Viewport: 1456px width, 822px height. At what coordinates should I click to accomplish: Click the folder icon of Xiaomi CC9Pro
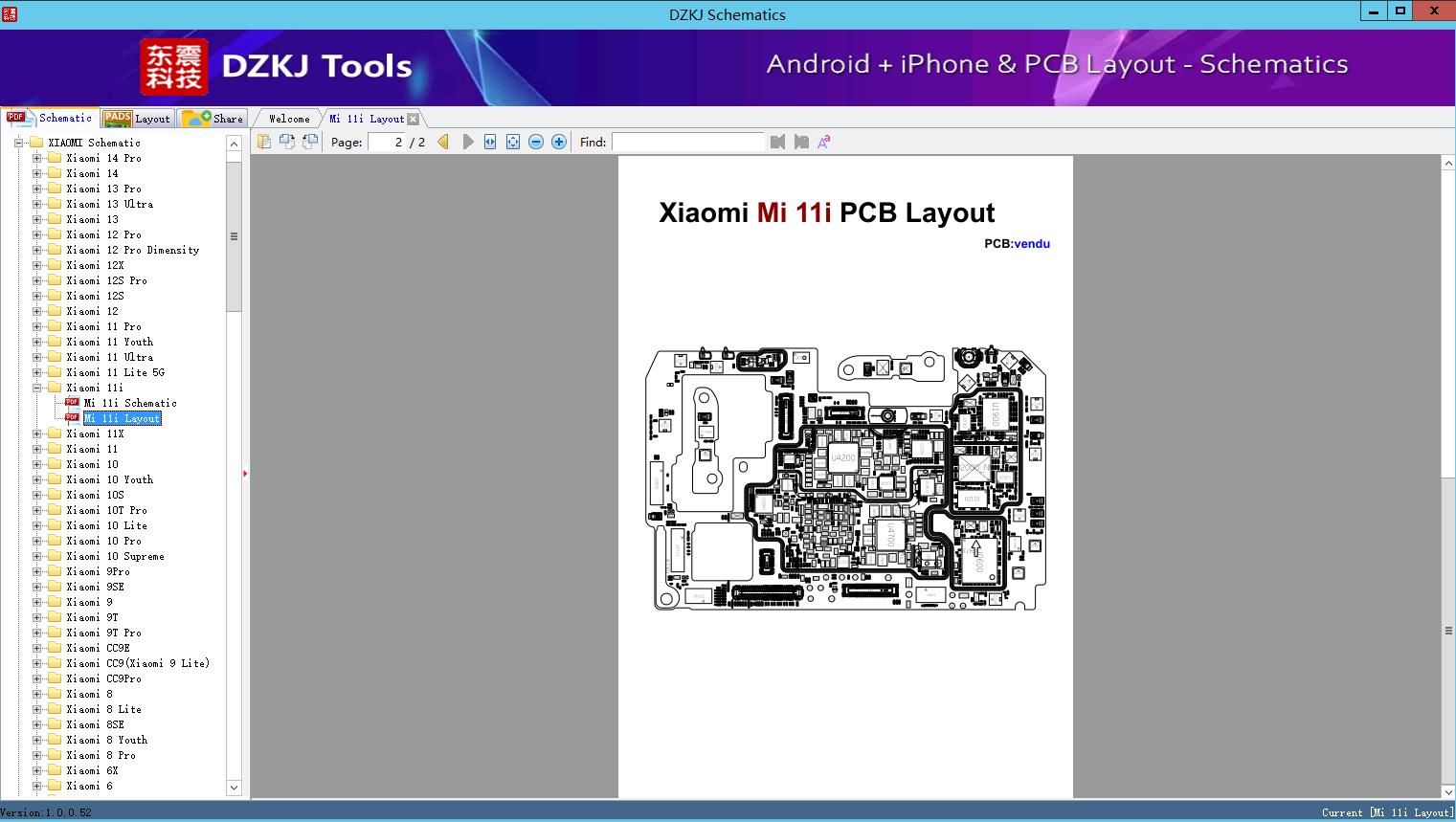pos(55,678)
